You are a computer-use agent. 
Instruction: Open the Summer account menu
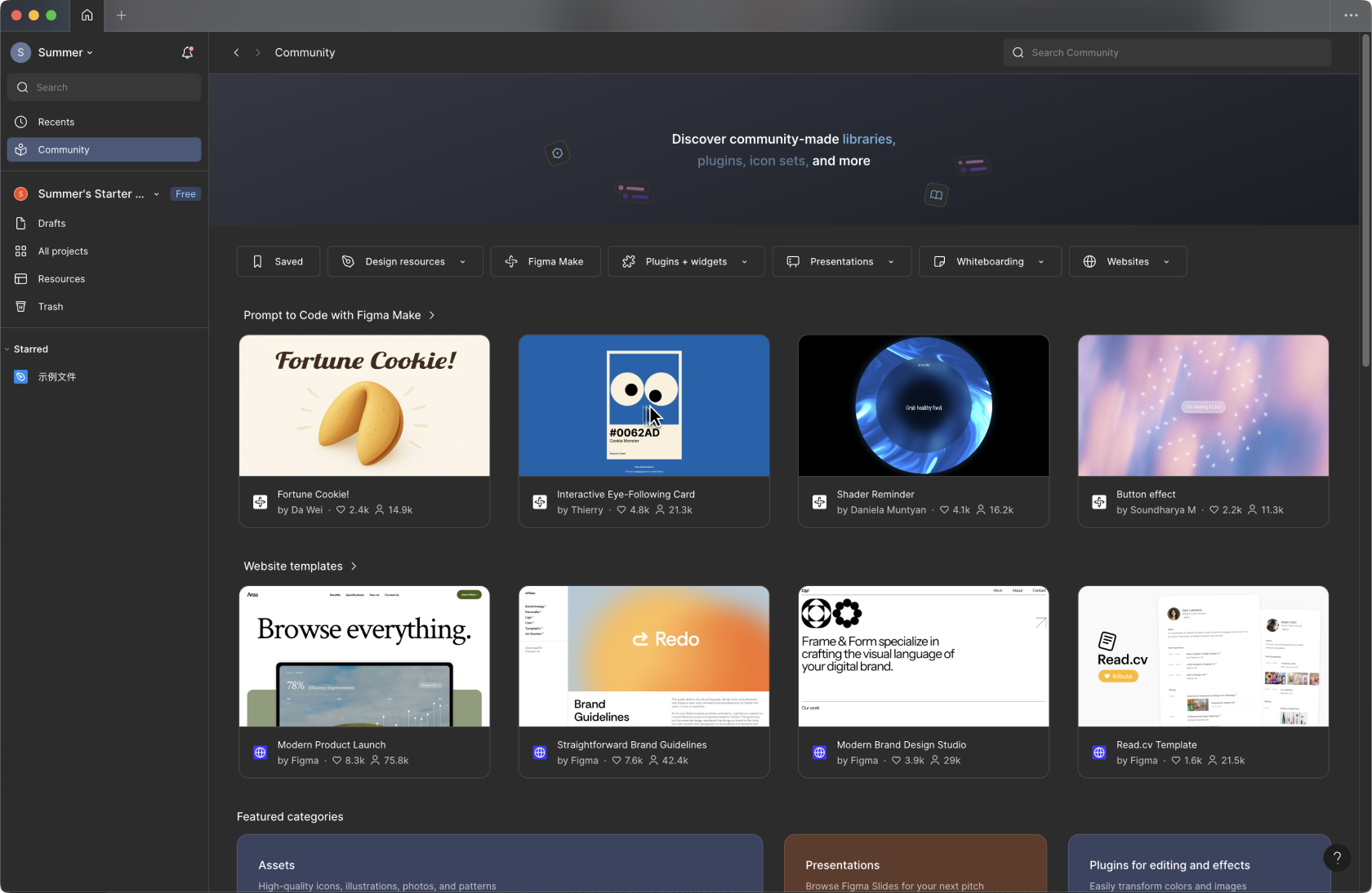64,52
